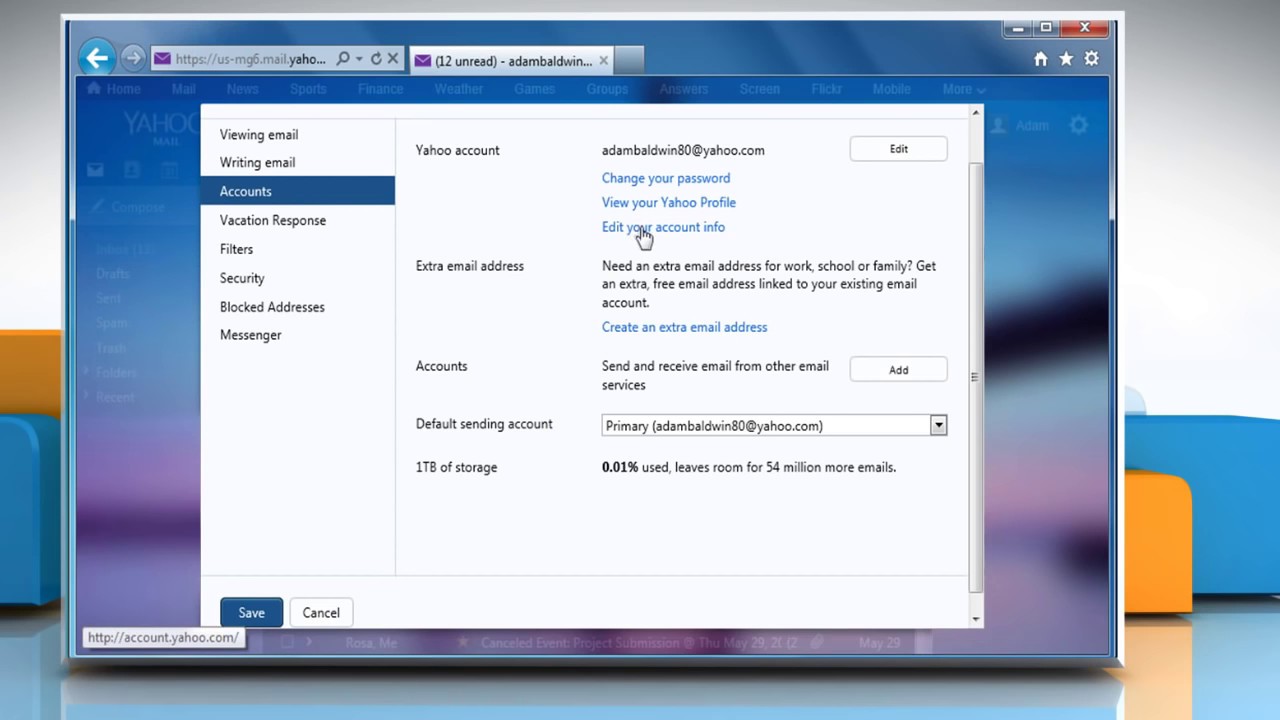Click the Adam profile name in Yahoo header
This screenshot has height=720, width=1280.
(1032, 126)
